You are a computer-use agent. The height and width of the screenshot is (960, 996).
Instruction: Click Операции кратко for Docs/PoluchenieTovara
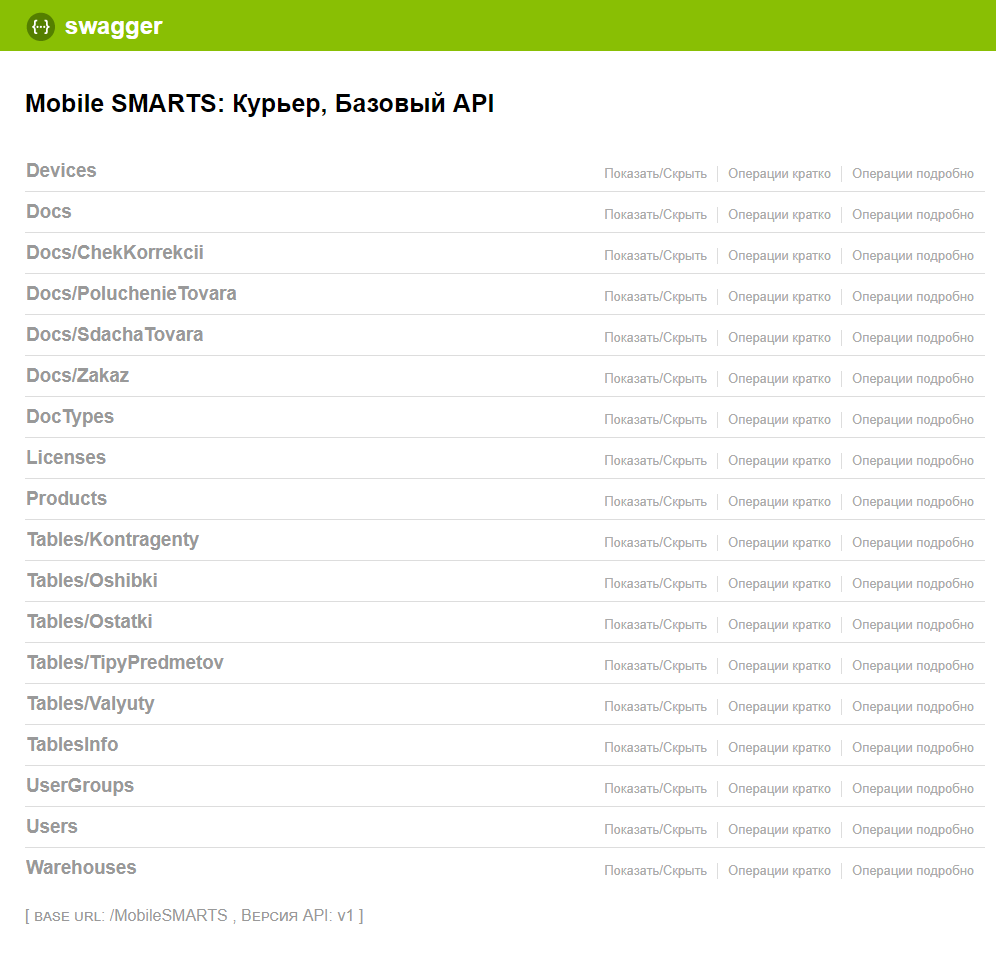(x=779, y=297)
